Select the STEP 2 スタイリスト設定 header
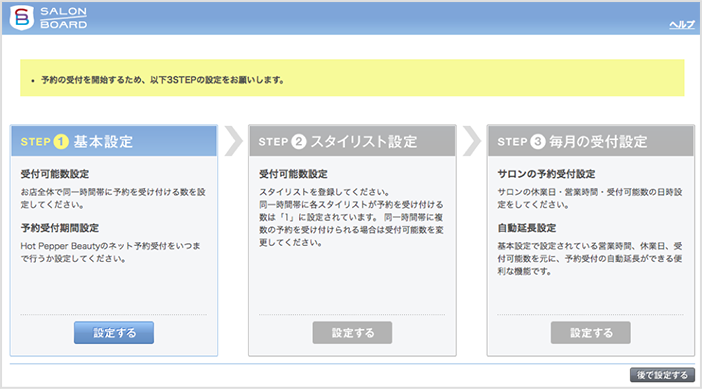This screenshot has height=389, width=702. pyautogui.click(x=352, y=141)
